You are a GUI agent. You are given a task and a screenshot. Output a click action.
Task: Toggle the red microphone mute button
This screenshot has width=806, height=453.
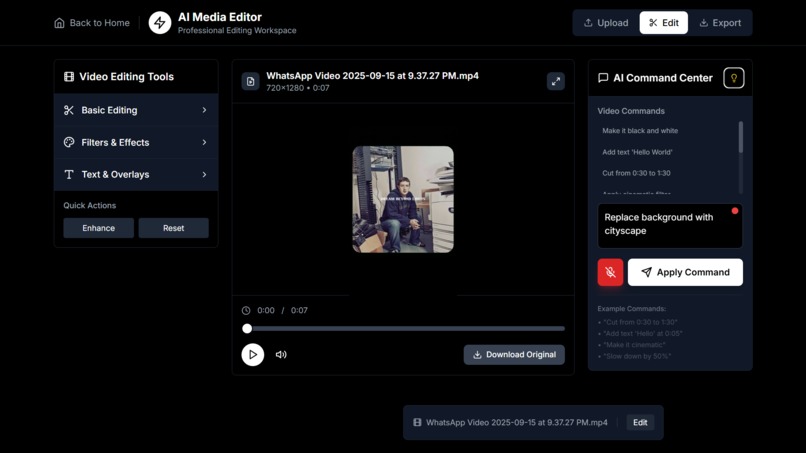[x=610, y=272]
